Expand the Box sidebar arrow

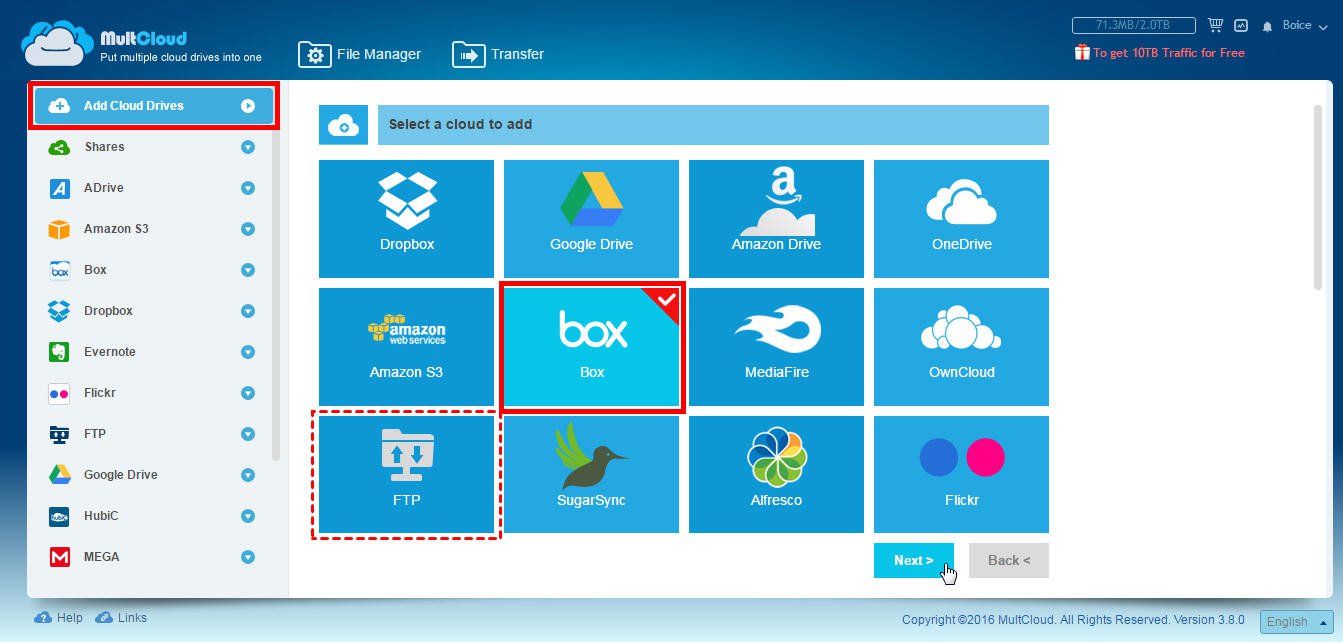coord(248,270)
